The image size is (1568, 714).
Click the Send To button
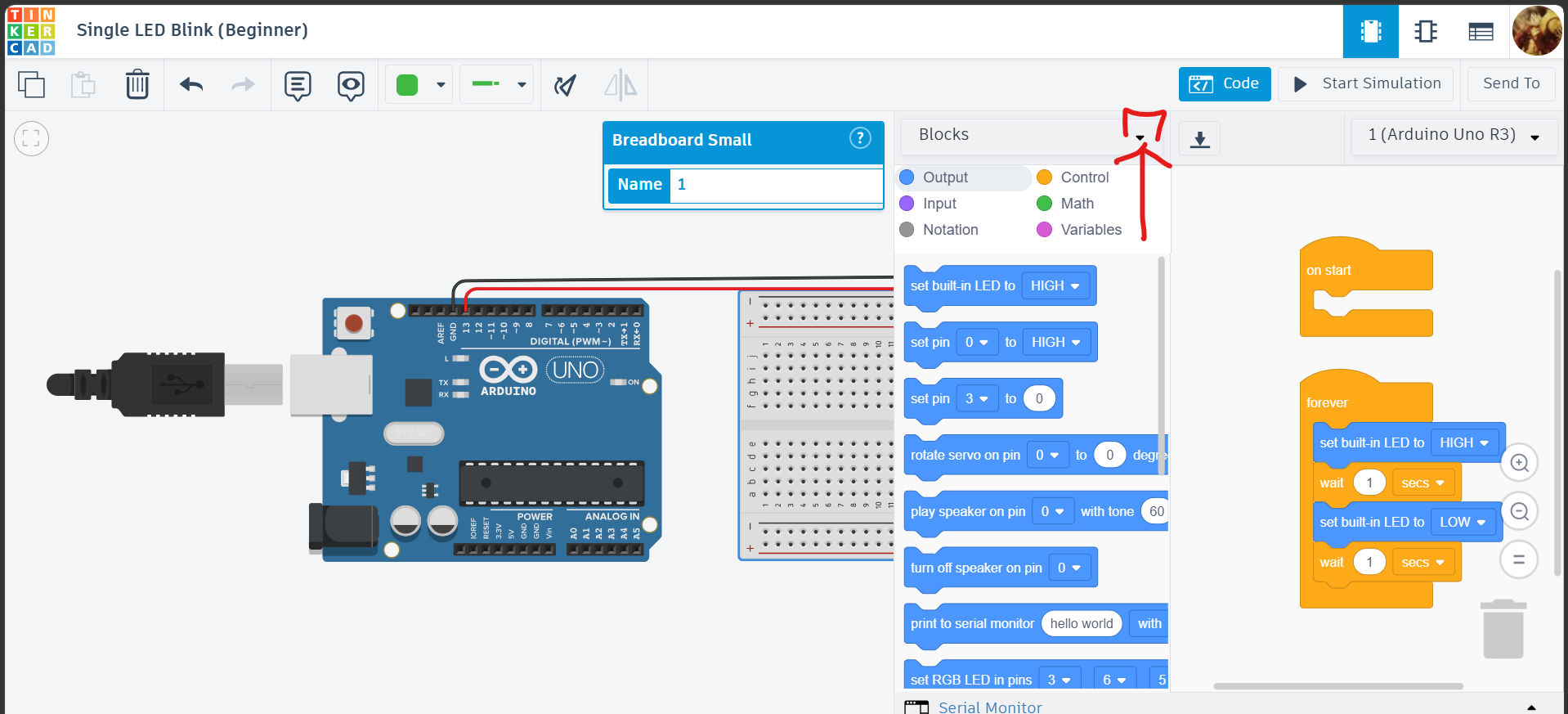coord(1511,83)
